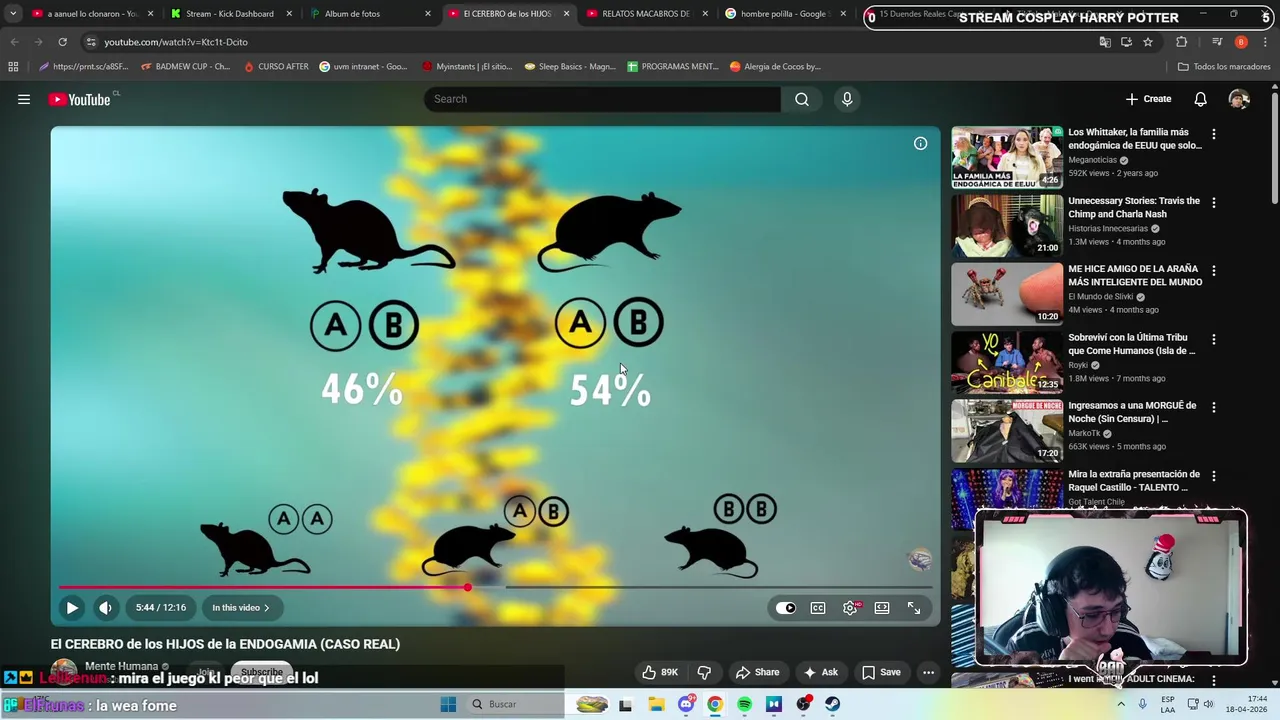This screenshot has height=720, width=1280.
Task: Open File Explorer from taskbar
Action: [x=656, y=704]
